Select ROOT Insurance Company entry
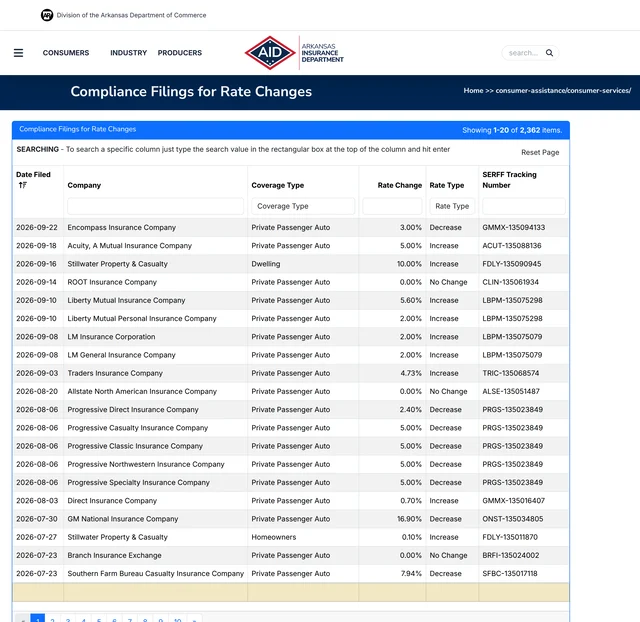 (112, 282)
